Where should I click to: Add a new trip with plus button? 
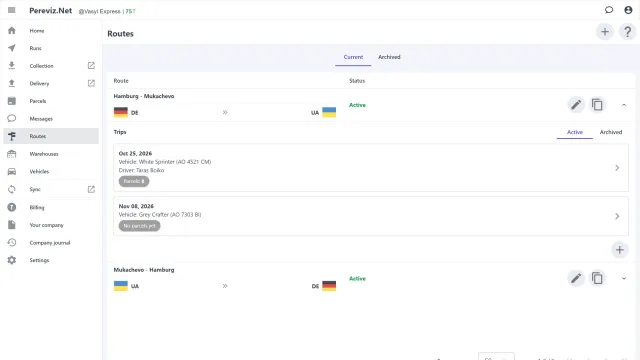tap(620, 250)
